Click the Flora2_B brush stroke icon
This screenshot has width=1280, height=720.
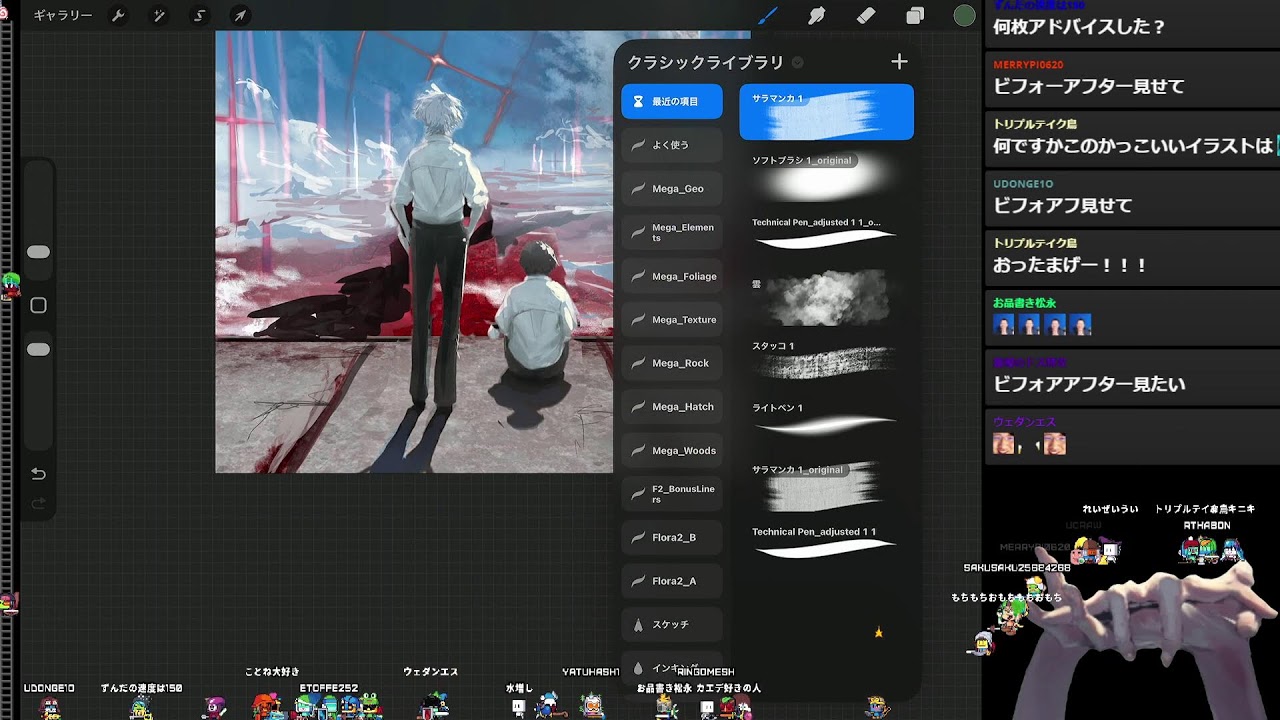pyautogui.click(x=638, y=537)
